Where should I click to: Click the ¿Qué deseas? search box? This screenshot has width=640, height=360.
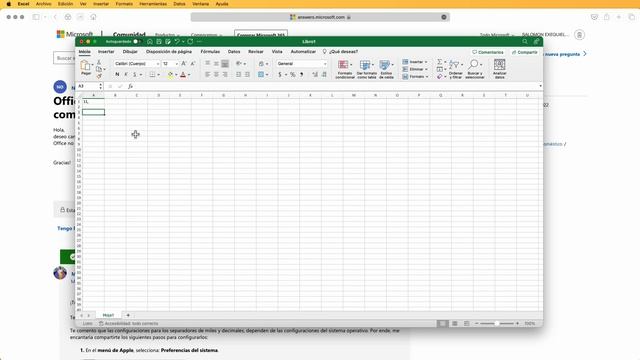340,52
